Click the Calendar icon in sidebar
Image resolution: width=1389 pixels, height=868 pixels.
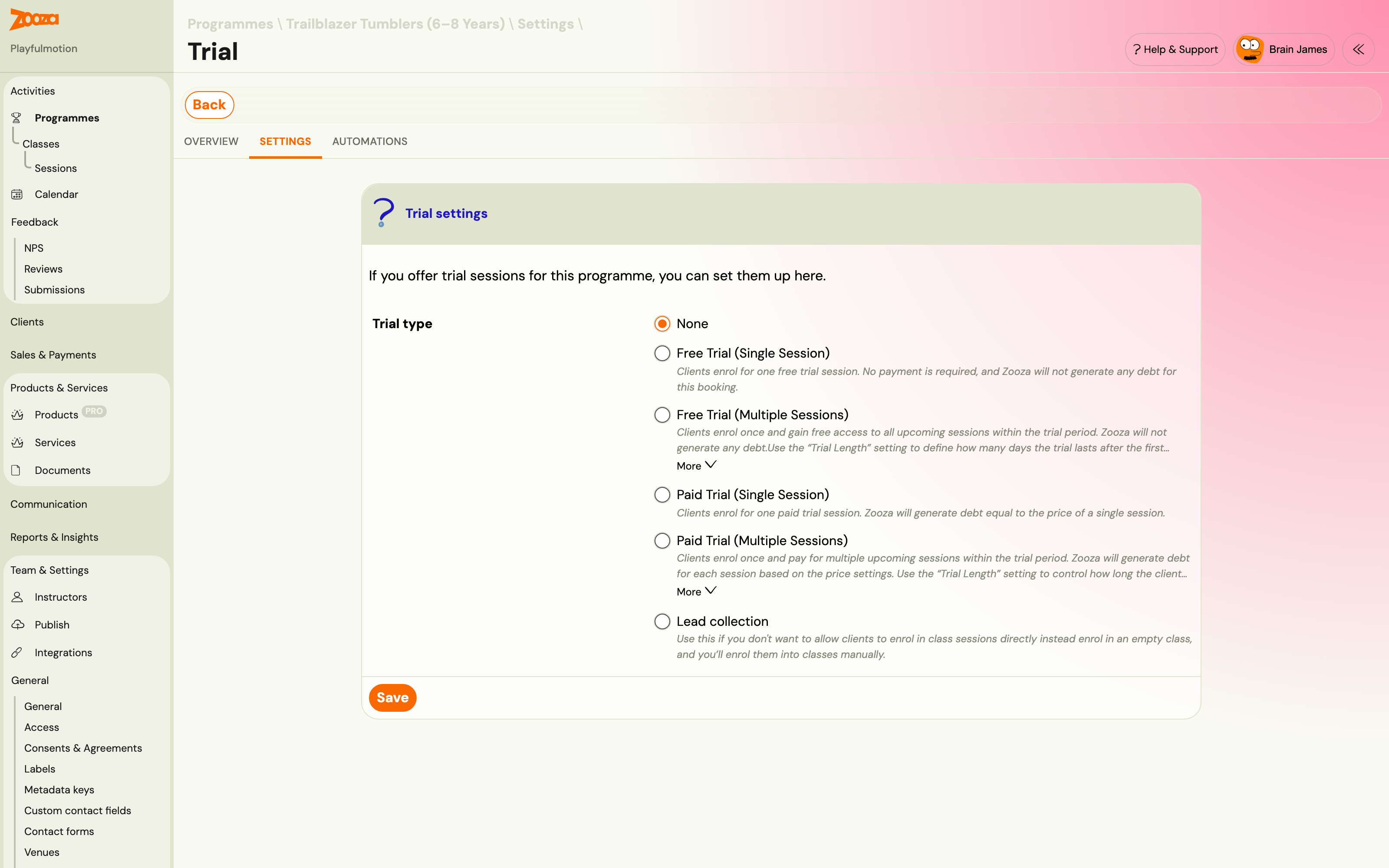16,194
